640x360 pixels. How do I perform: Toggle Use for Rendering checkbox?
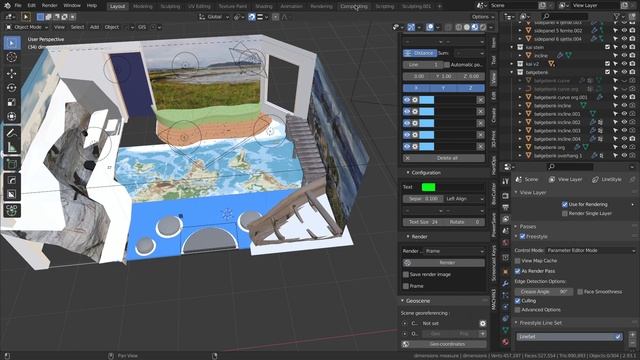tap(564, 204)
